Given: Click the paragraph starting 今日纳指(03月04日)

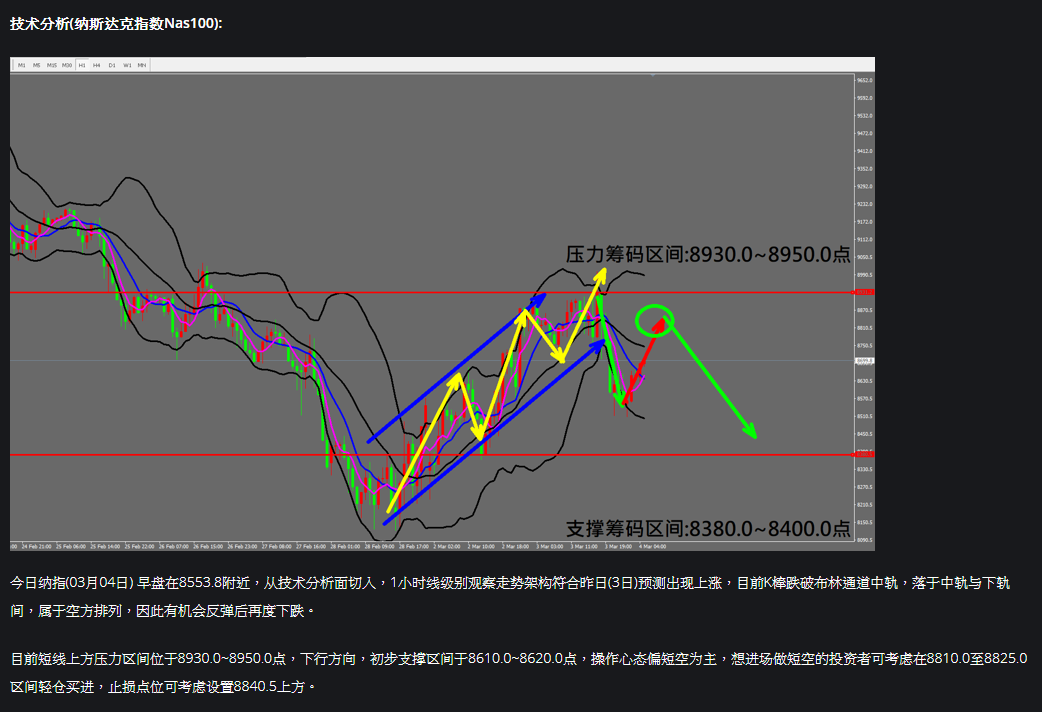Looking at the screenshot, I should 510,596.
